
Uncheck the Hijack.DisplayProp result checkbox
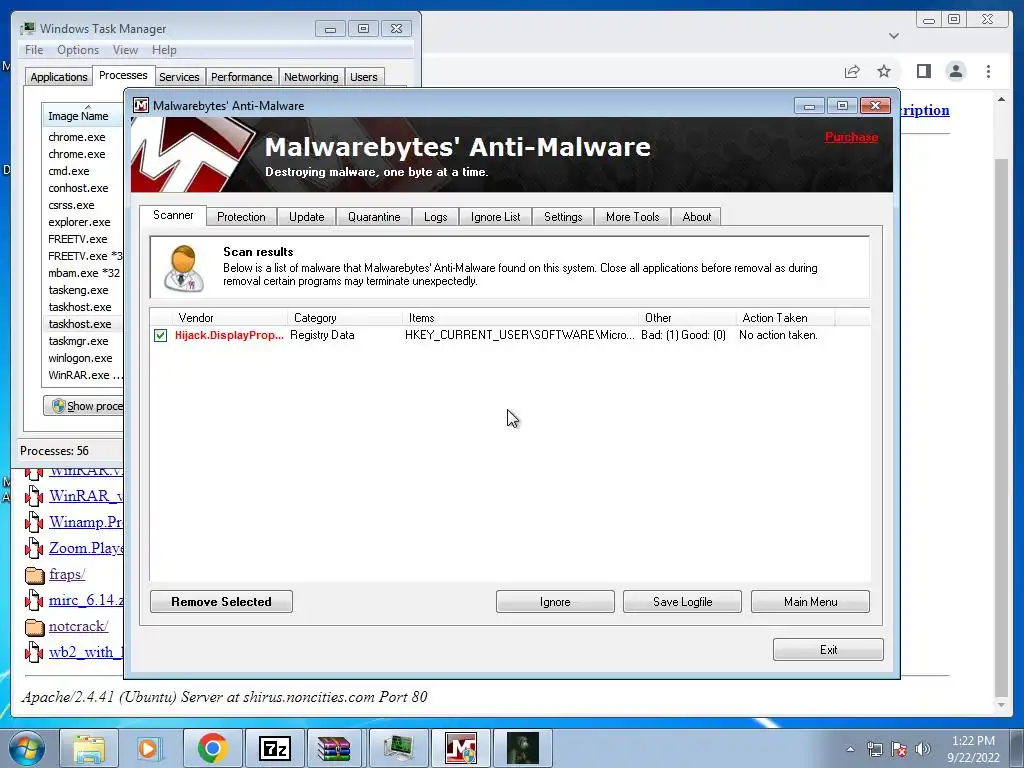tap(161, 335)
